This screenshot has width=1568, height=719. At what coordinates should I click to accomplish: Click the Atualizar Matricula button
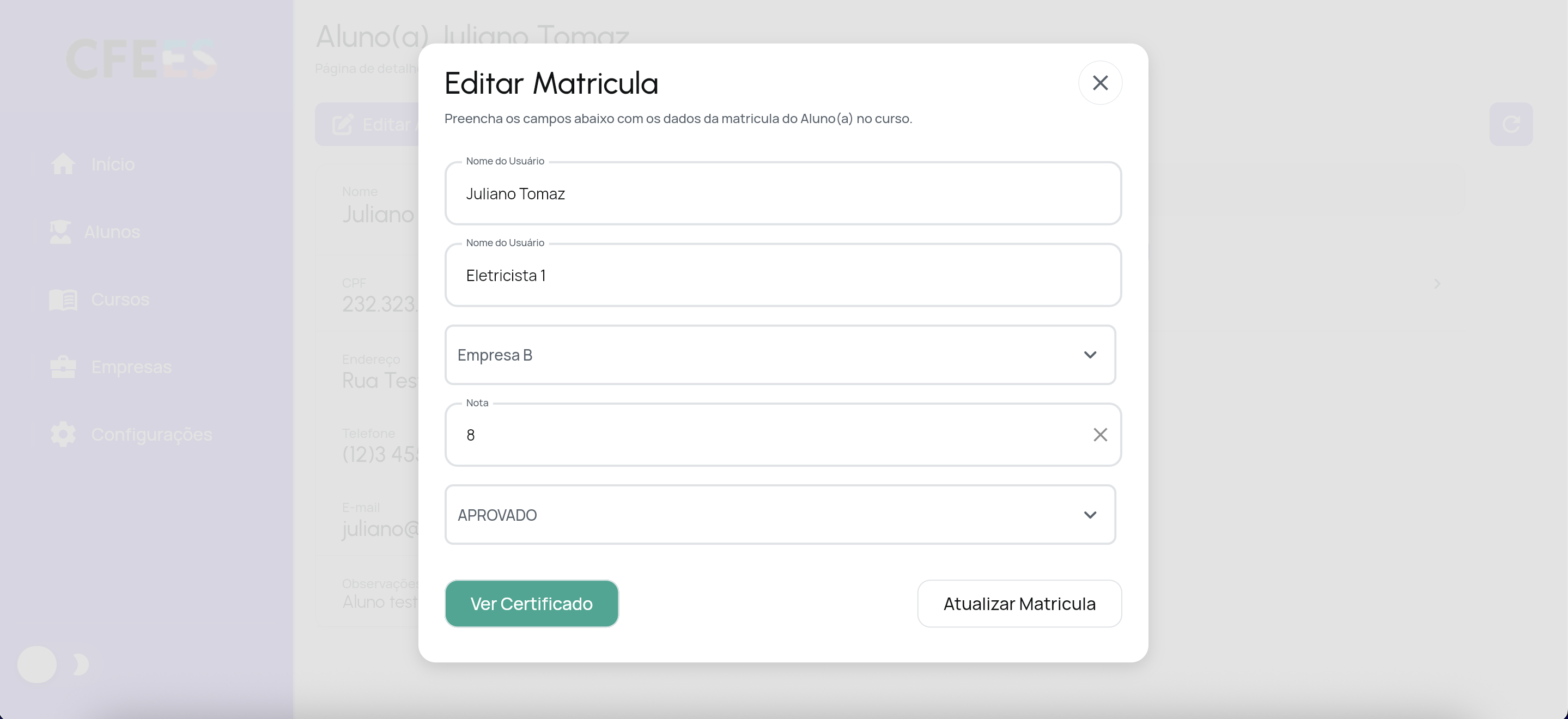click(1019, 604)
